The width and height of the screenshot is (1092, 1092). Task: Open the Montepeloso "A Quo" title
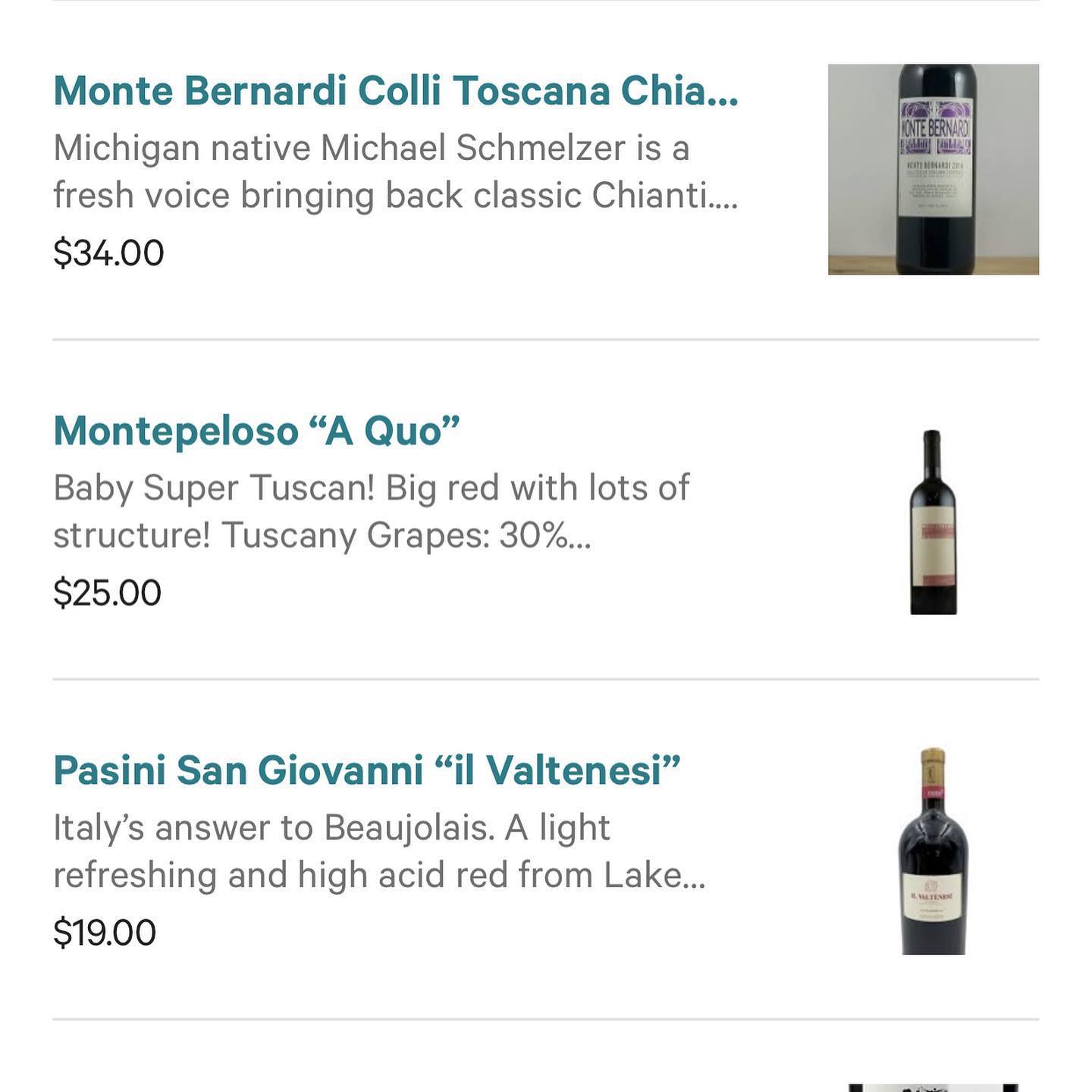(x=256, y=431)
